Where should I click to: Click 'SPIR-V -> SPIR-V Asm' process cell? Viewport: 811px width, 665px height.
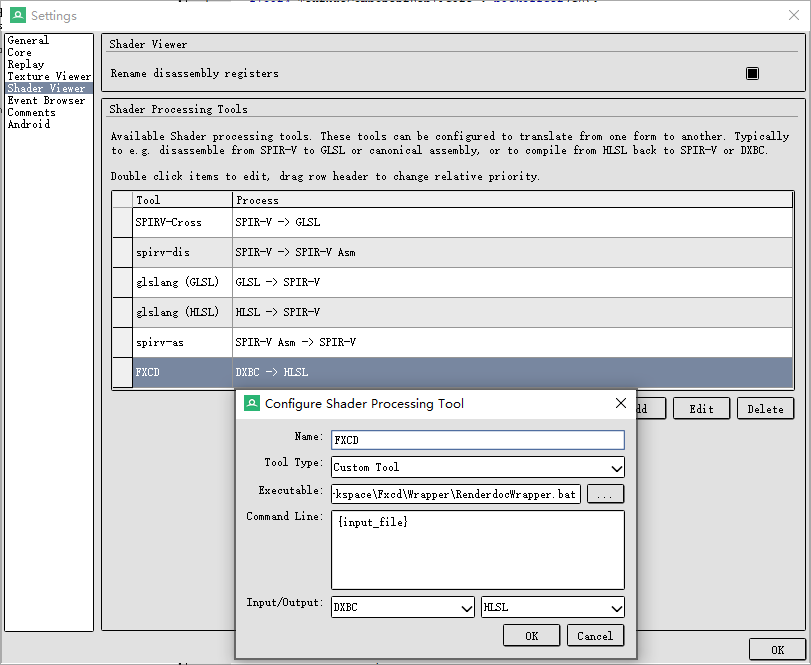click(513, 252)
